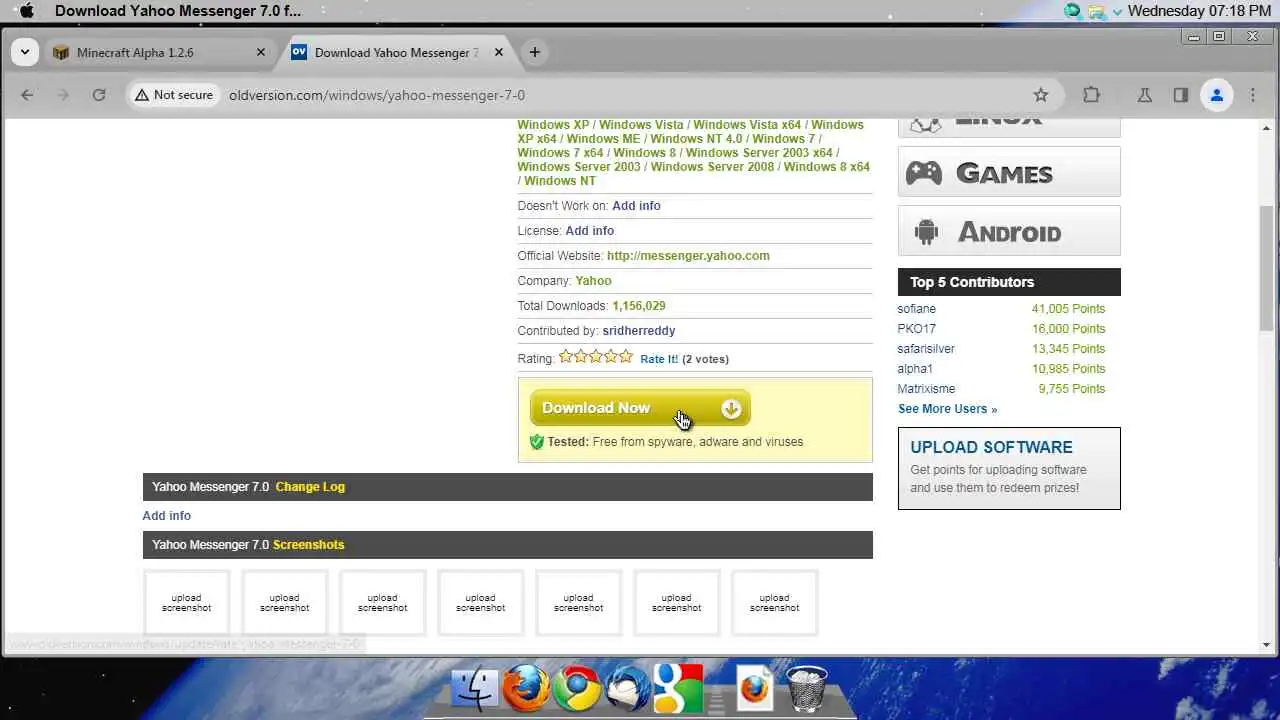Go back to the previous page
Image resolution: width=1280 pixels, height=720 pixels.
point(27,95)
